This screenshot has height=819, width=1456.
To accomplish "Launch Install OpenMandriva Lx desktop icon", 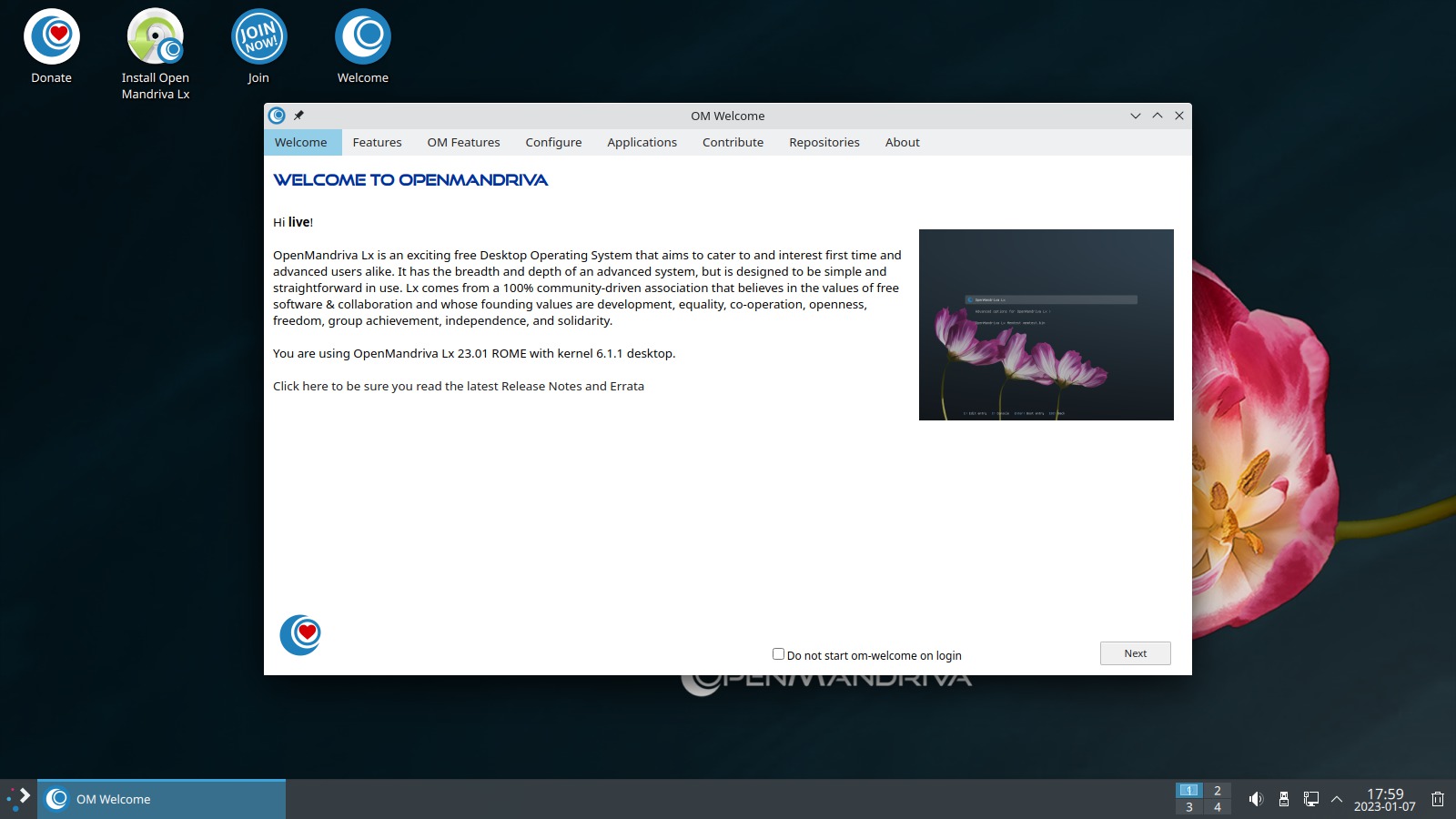I will [x=156, y=55].
